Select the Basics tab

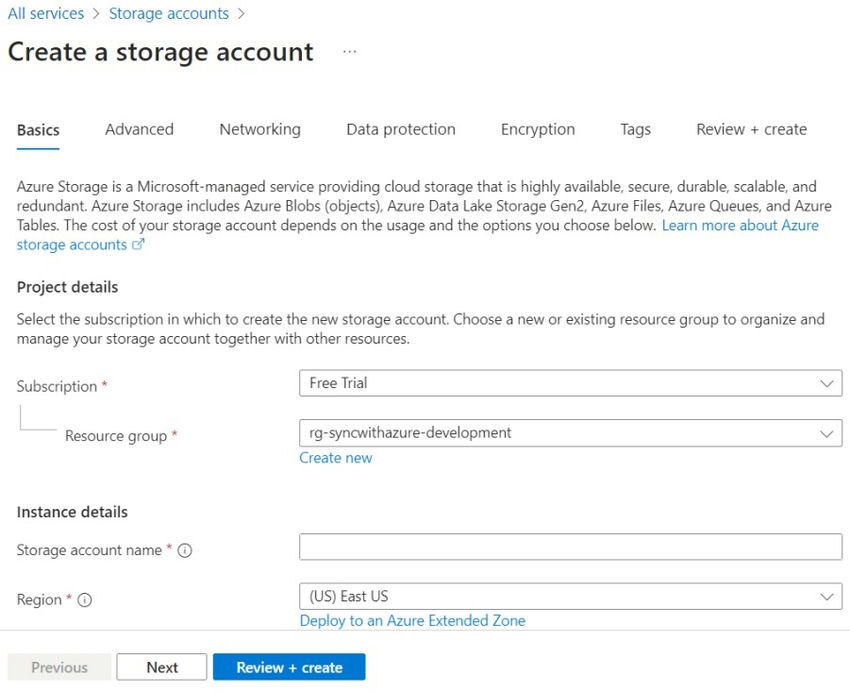(38, 130)
